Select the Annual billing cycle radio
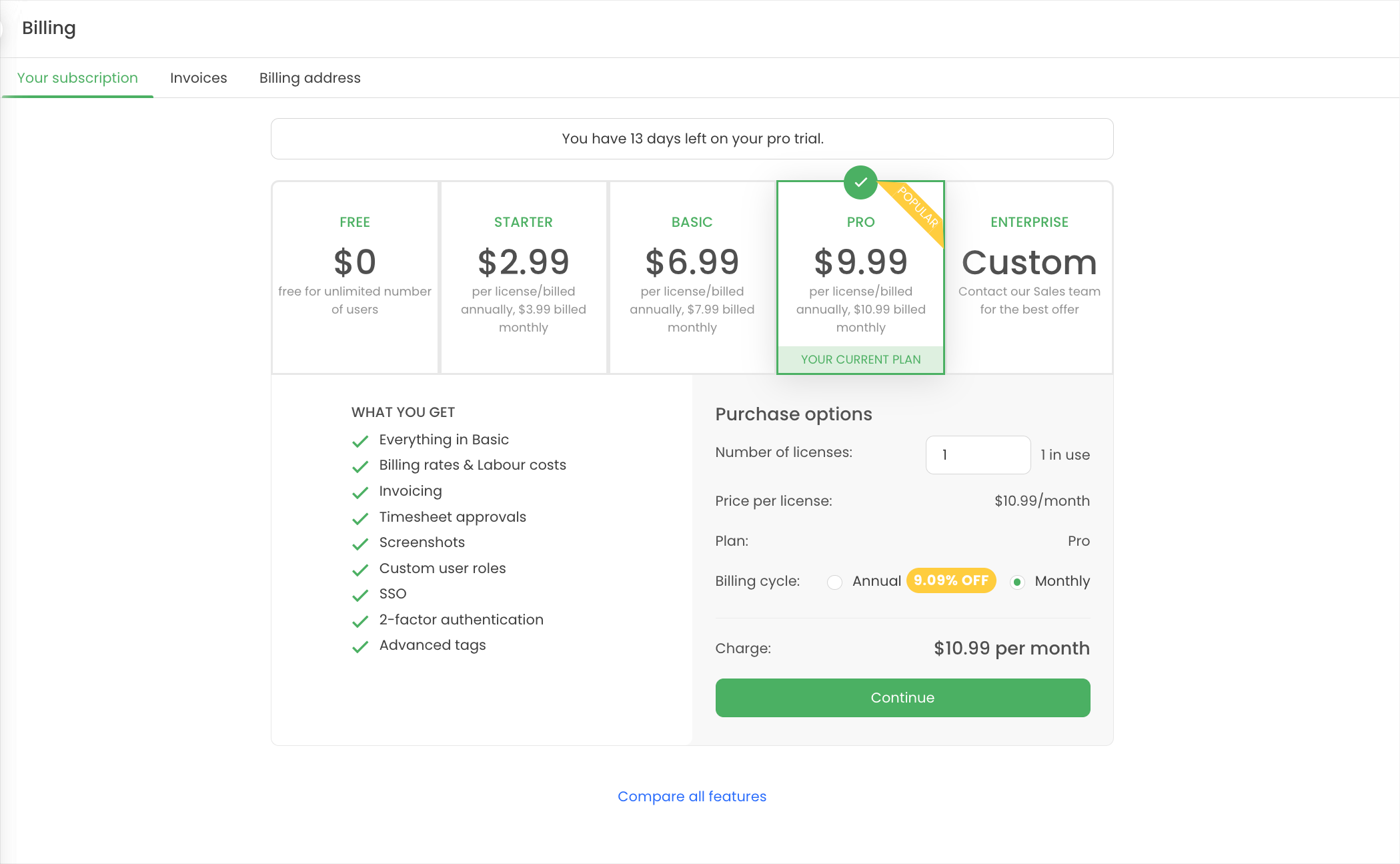 tap(834, 582)
